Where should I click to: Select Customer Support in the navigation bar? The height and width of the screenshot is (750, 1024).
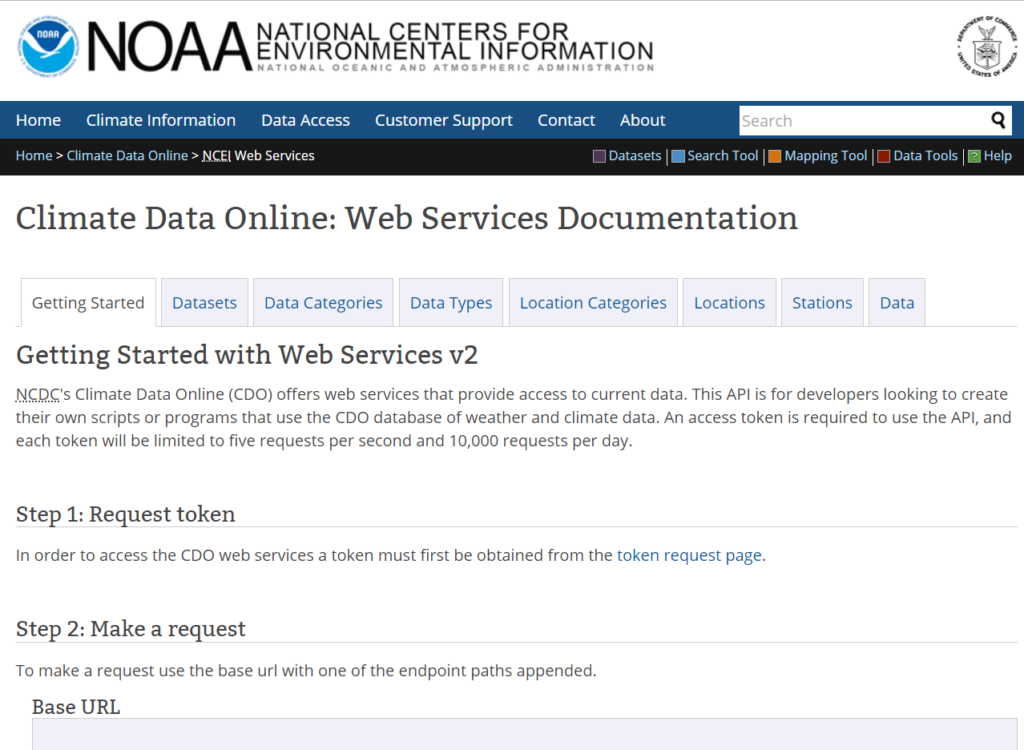click(443, 120)
